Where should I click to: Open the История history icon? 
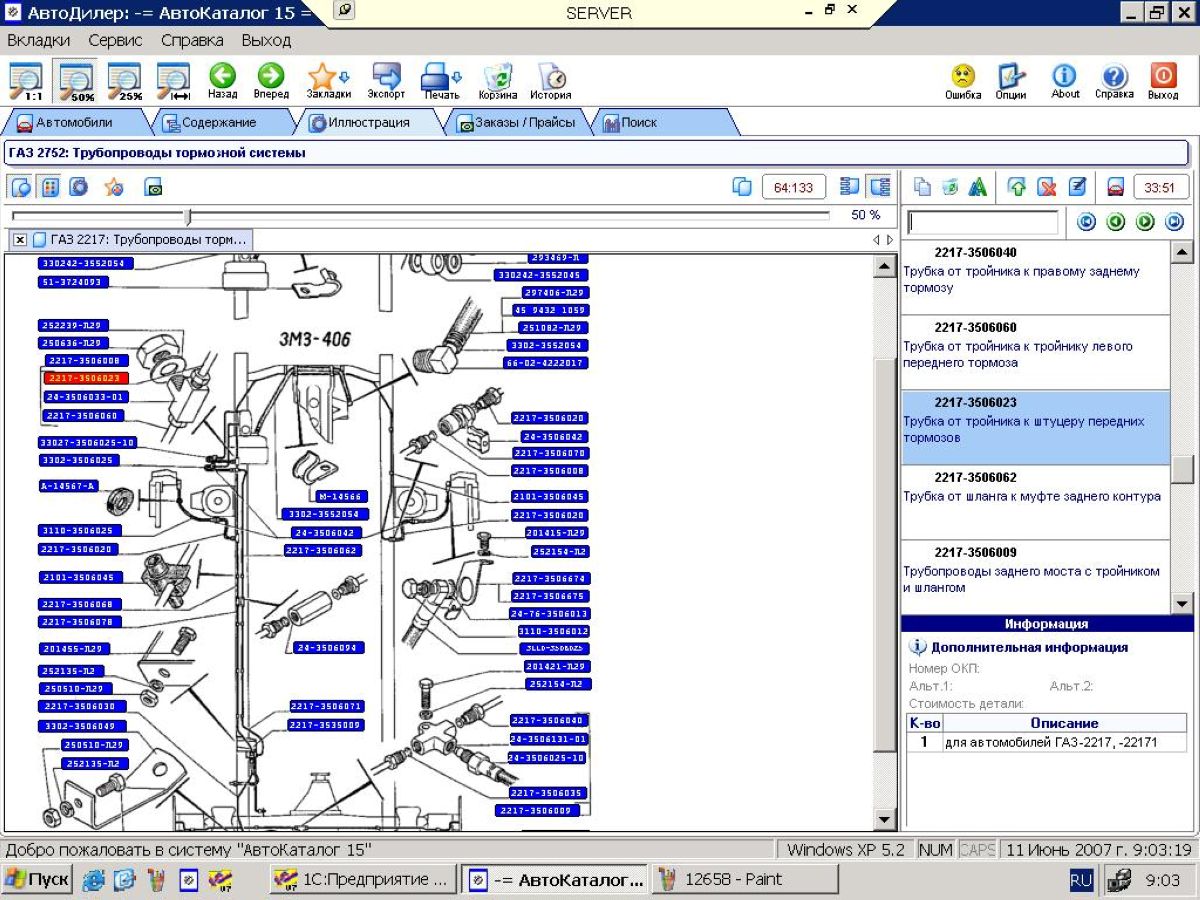coord(551,81)
